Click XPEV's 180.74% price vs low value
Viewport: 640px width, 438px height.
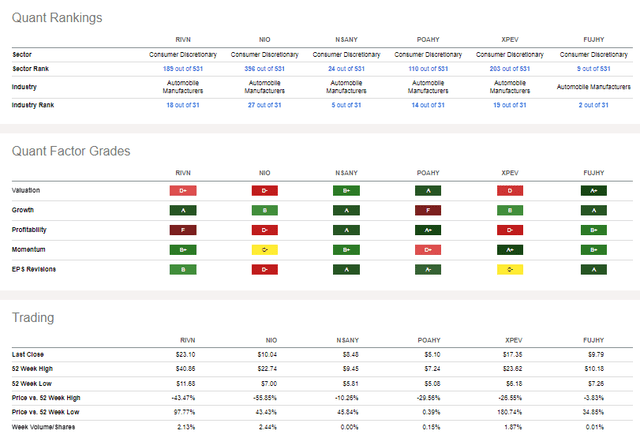coord(509,412)
